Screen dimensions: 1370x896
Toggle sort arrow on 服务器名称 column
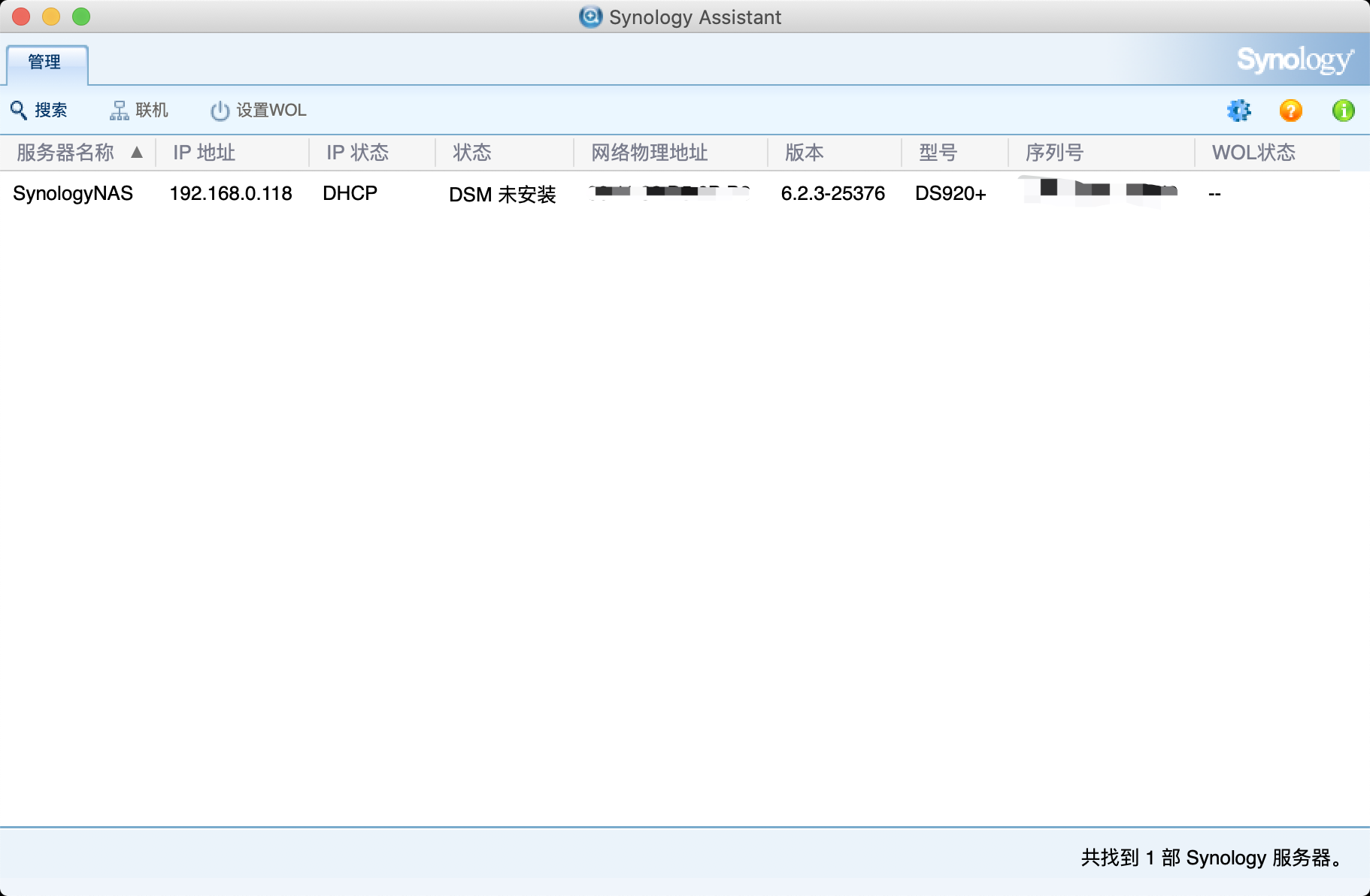click(x=137, y=153)
